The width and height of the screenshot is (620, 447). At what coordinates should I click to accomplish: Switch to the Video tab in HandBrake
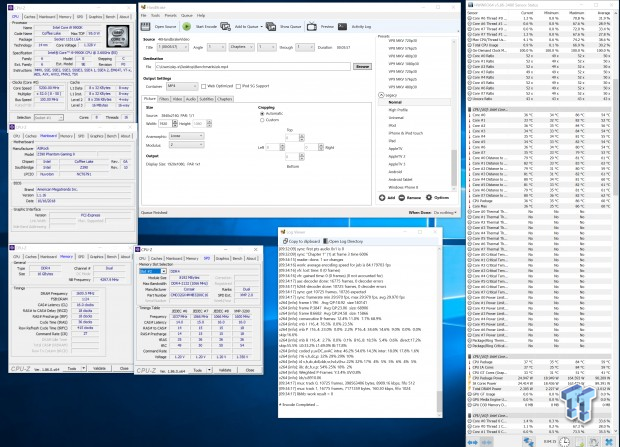pyautogui.click(x=177, y=99)
